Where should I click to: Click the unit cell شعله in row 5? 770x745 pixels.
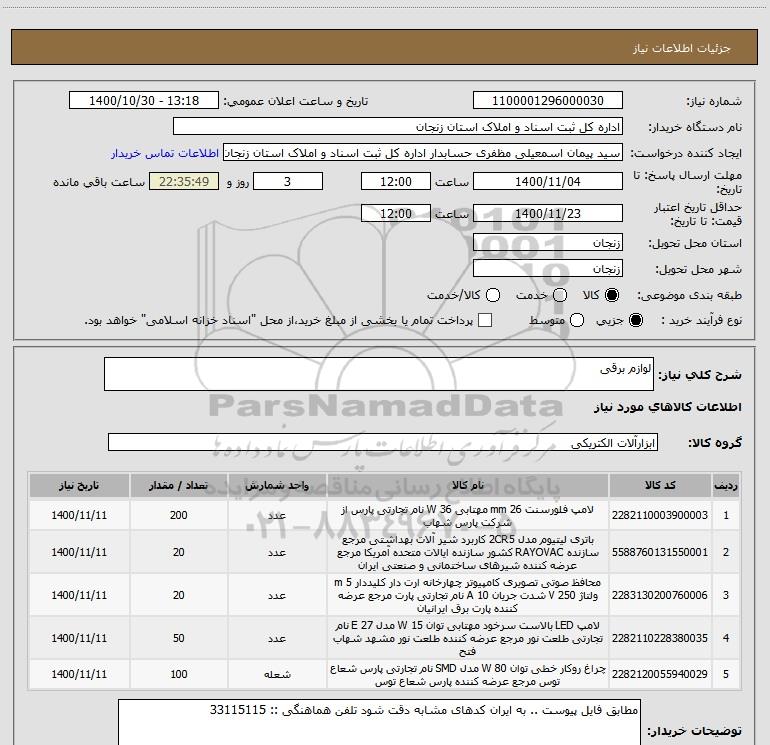(x=277, y=674)
